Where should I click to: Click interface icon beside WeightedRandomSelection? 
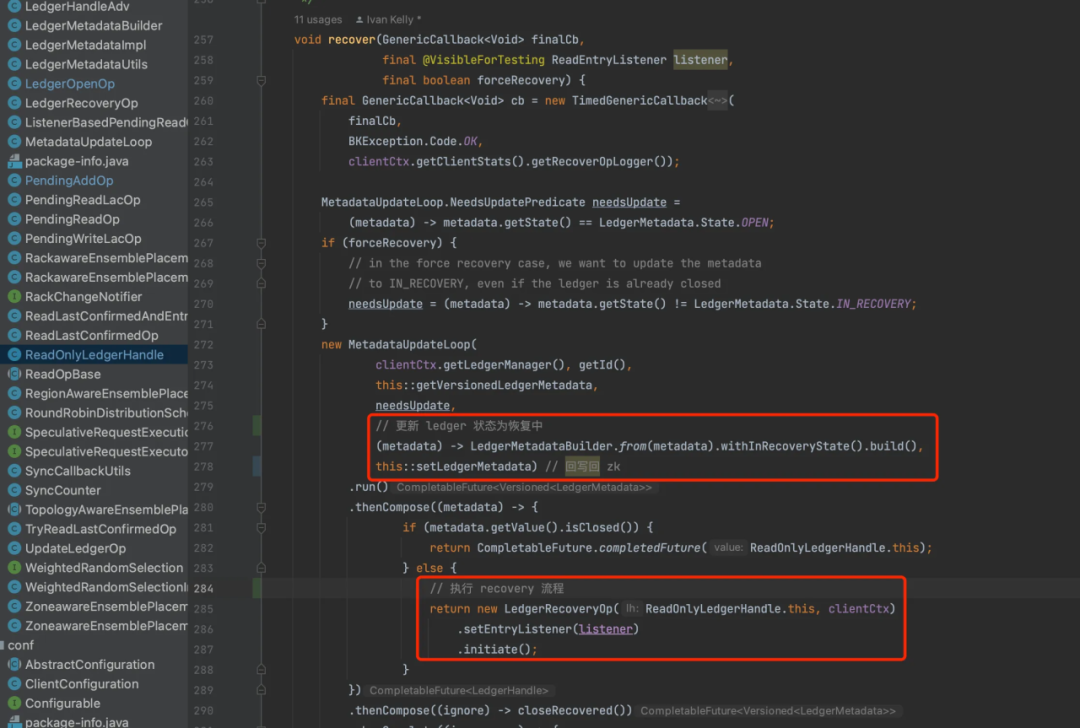[x=14, y=567]
